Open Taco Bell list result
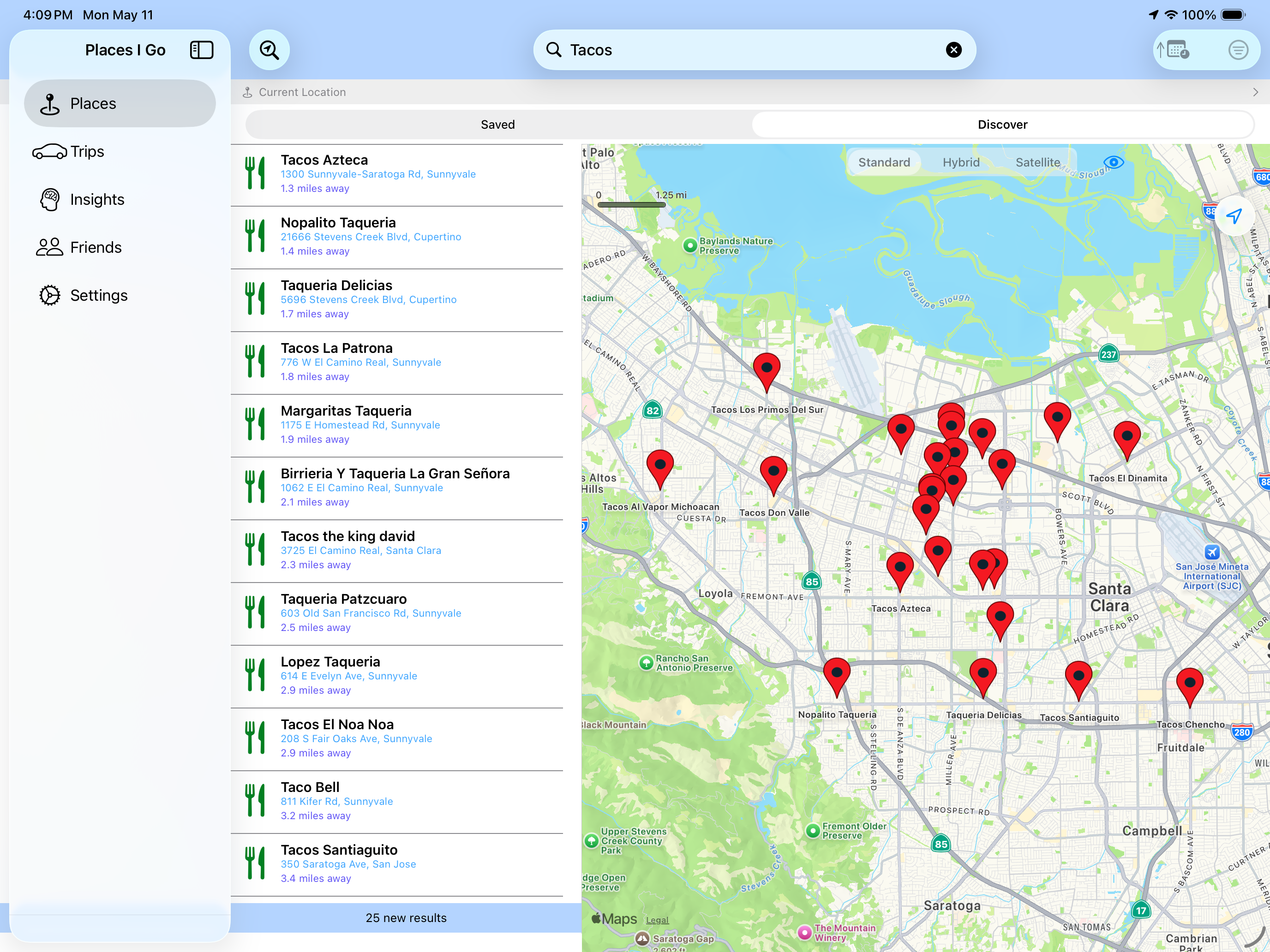The height and width of the screenshot is (952, 1270). tap(397, 802)
